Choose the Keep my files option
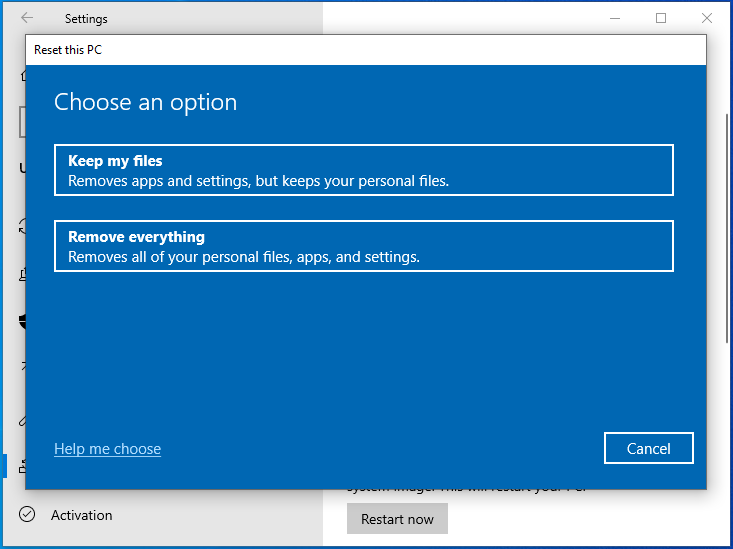733x549 pixels. 363,170
